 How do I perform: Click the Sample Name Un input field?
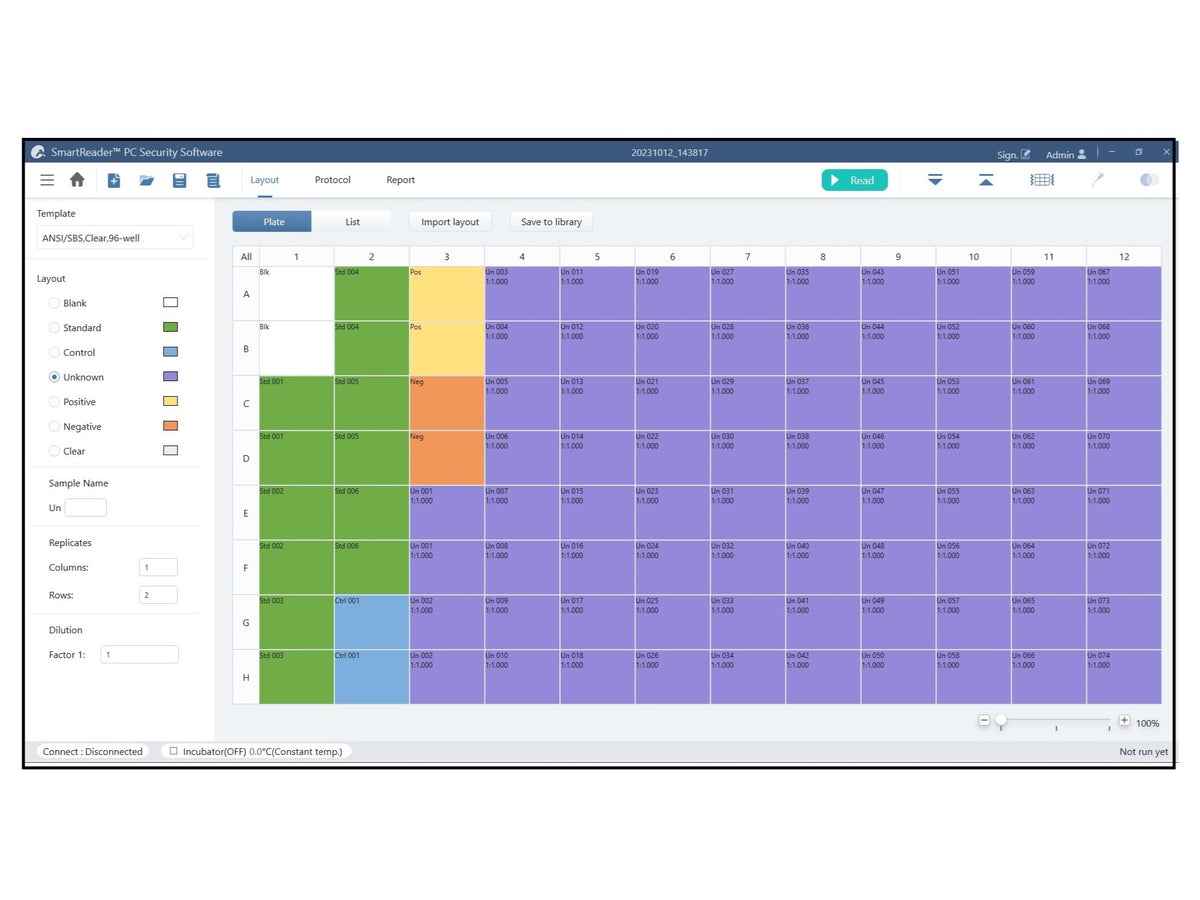[x=85, y=508]
